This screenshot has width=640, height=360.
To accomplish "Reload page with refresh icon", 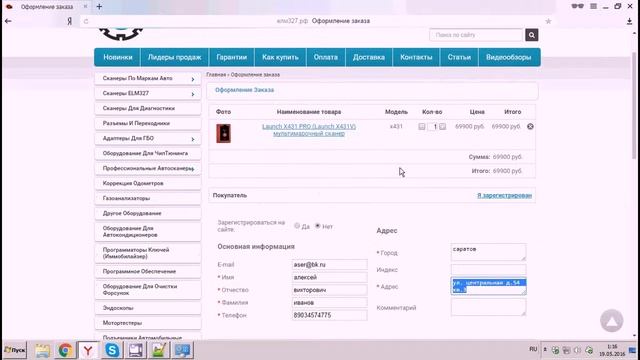I will [86, 21].
